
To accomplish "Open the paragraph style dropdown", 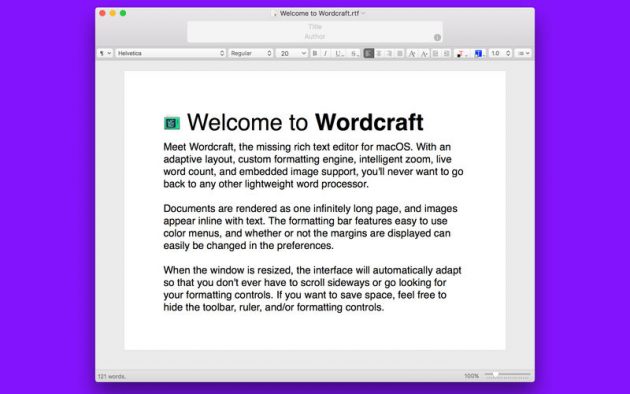I will [x=105, y=53].
